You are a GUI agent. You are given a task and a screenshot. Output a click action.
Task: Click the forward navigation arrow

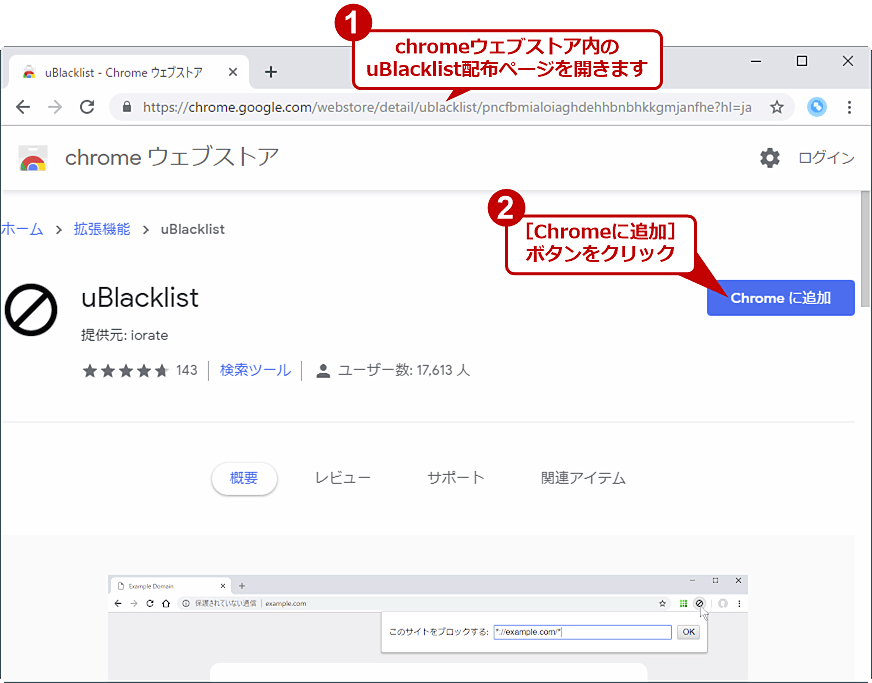click(55, 107)
